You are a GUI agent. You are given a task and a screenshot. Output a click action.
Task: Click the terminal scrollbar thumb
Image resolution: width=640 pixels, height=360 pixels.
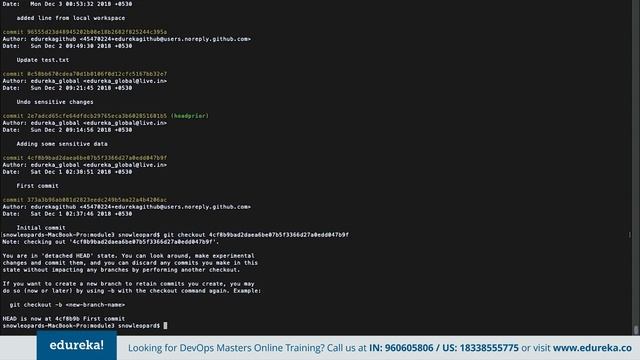click(x=636, y=330)
